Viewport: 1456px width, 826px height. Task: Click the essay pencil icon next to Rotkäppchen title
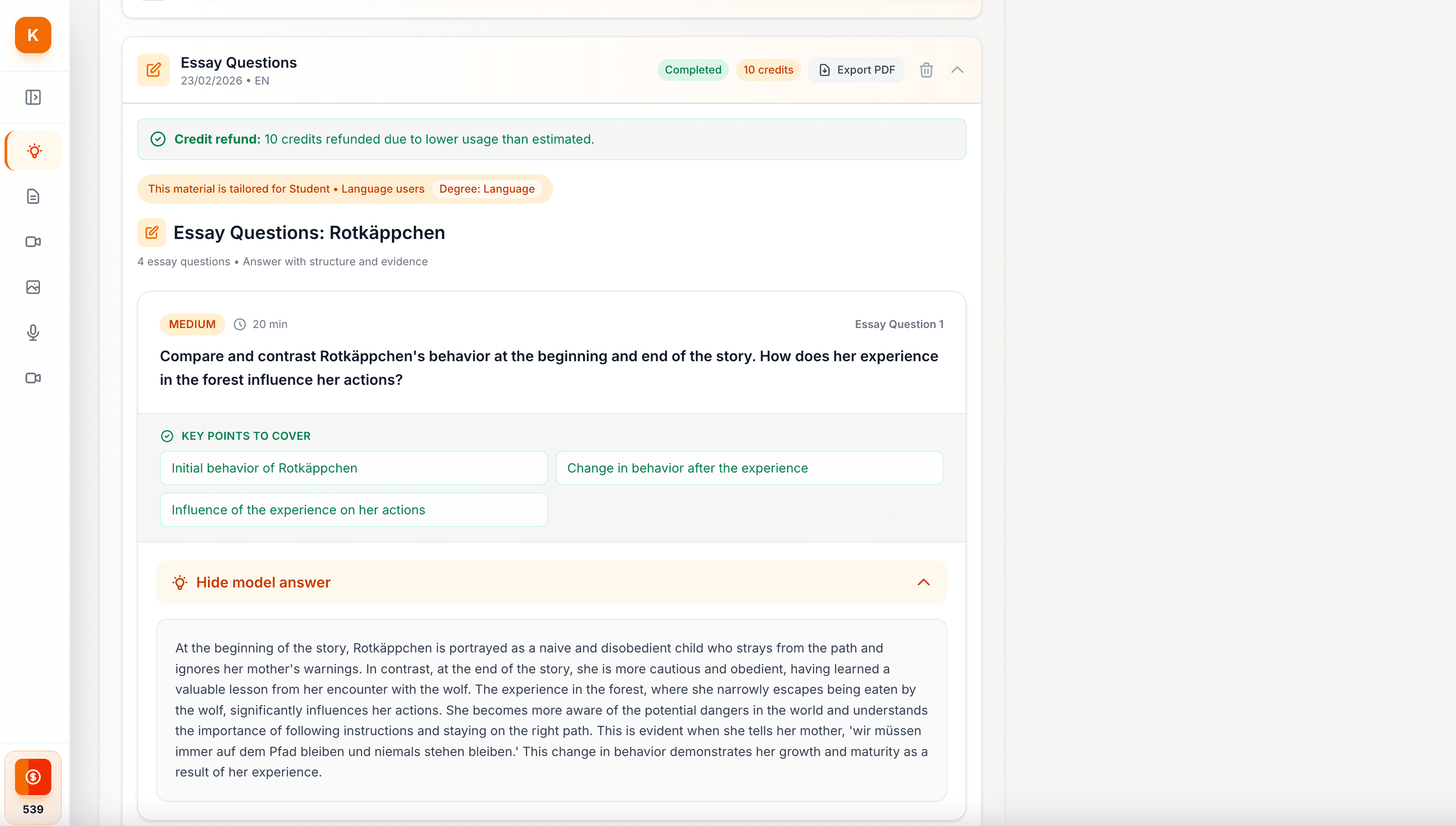click(x=151, y=233)
